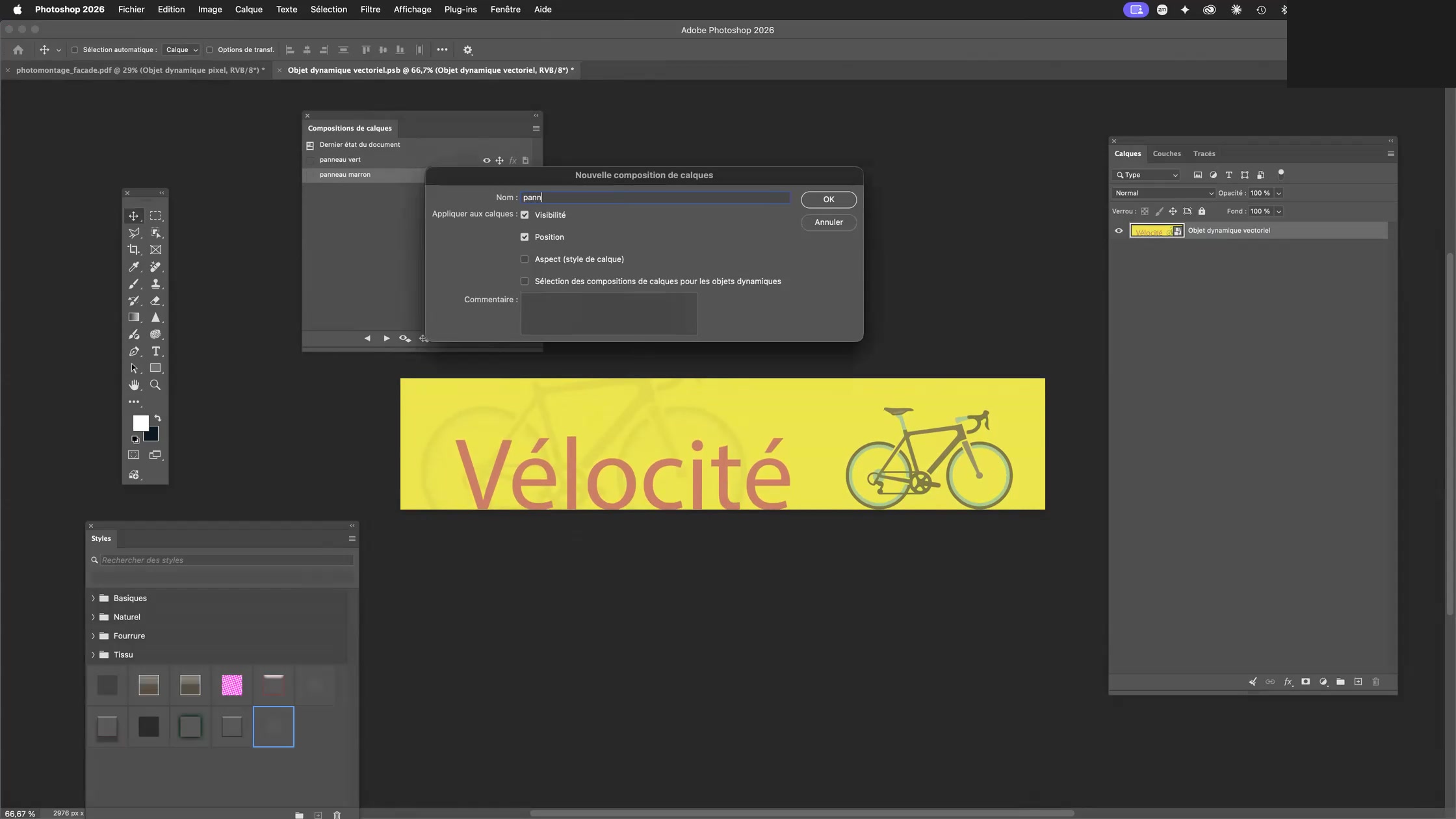
Task: Select the Path Selection tool
Action: click(133, 368)
